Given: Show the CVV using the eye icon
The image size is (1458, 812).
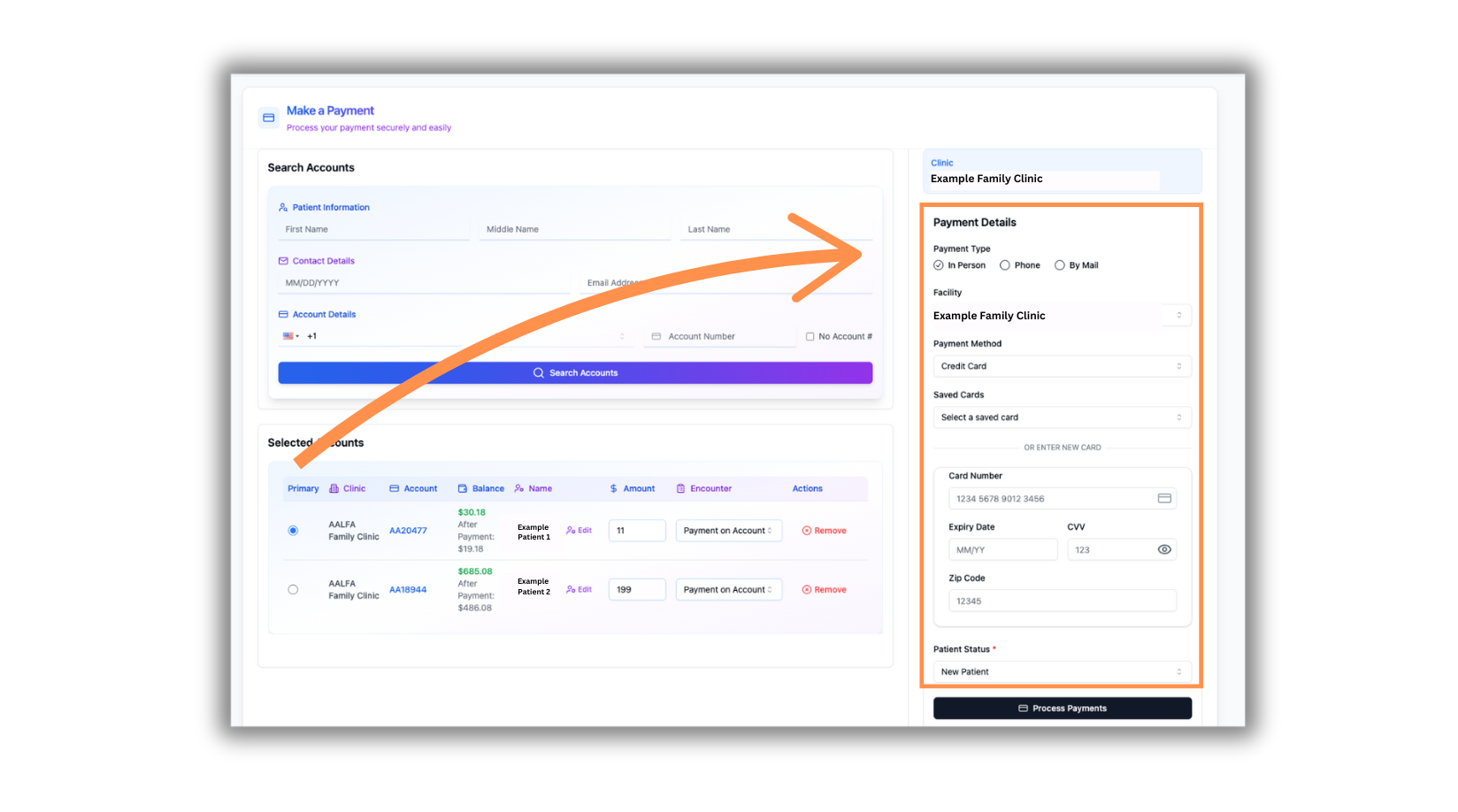Looking at the screenshot, I should (1164, 549).
